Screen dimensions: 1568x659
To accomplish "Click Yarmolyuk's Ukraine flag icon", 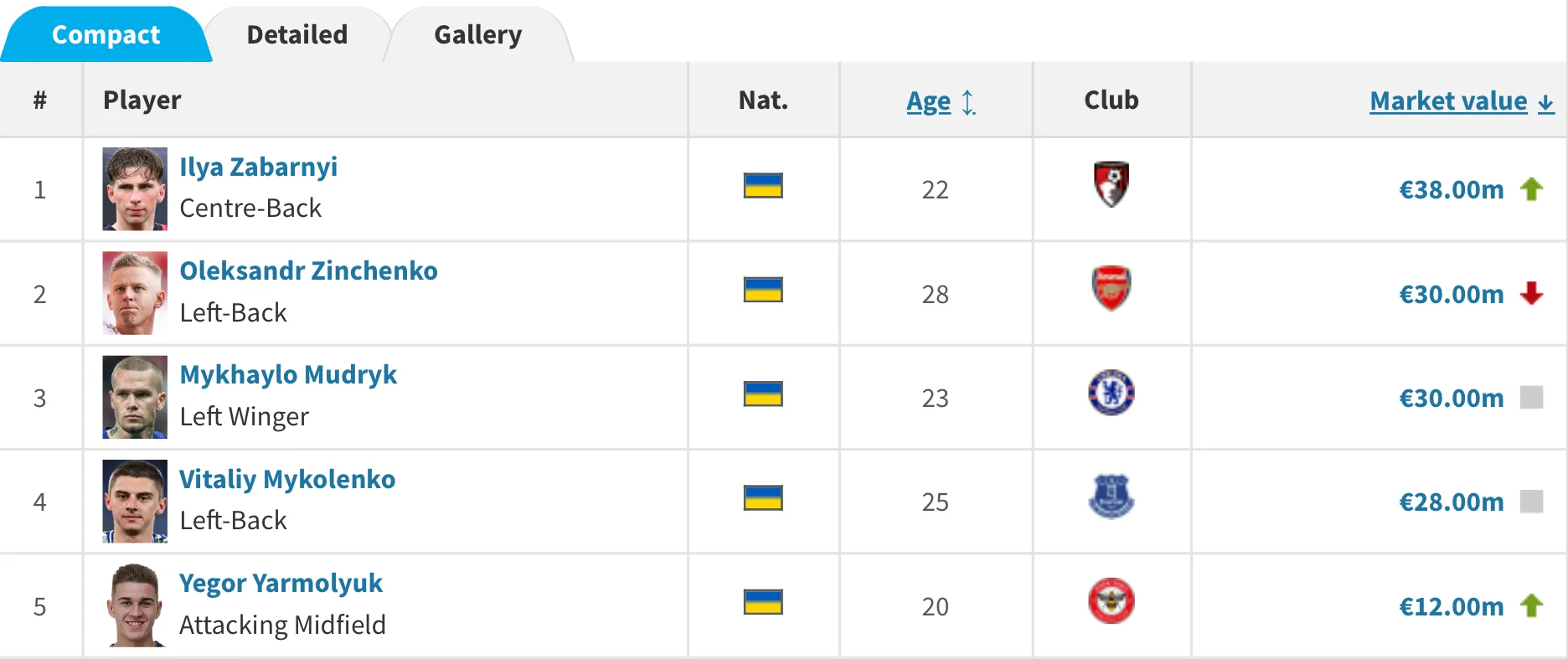I will [762, 602].
